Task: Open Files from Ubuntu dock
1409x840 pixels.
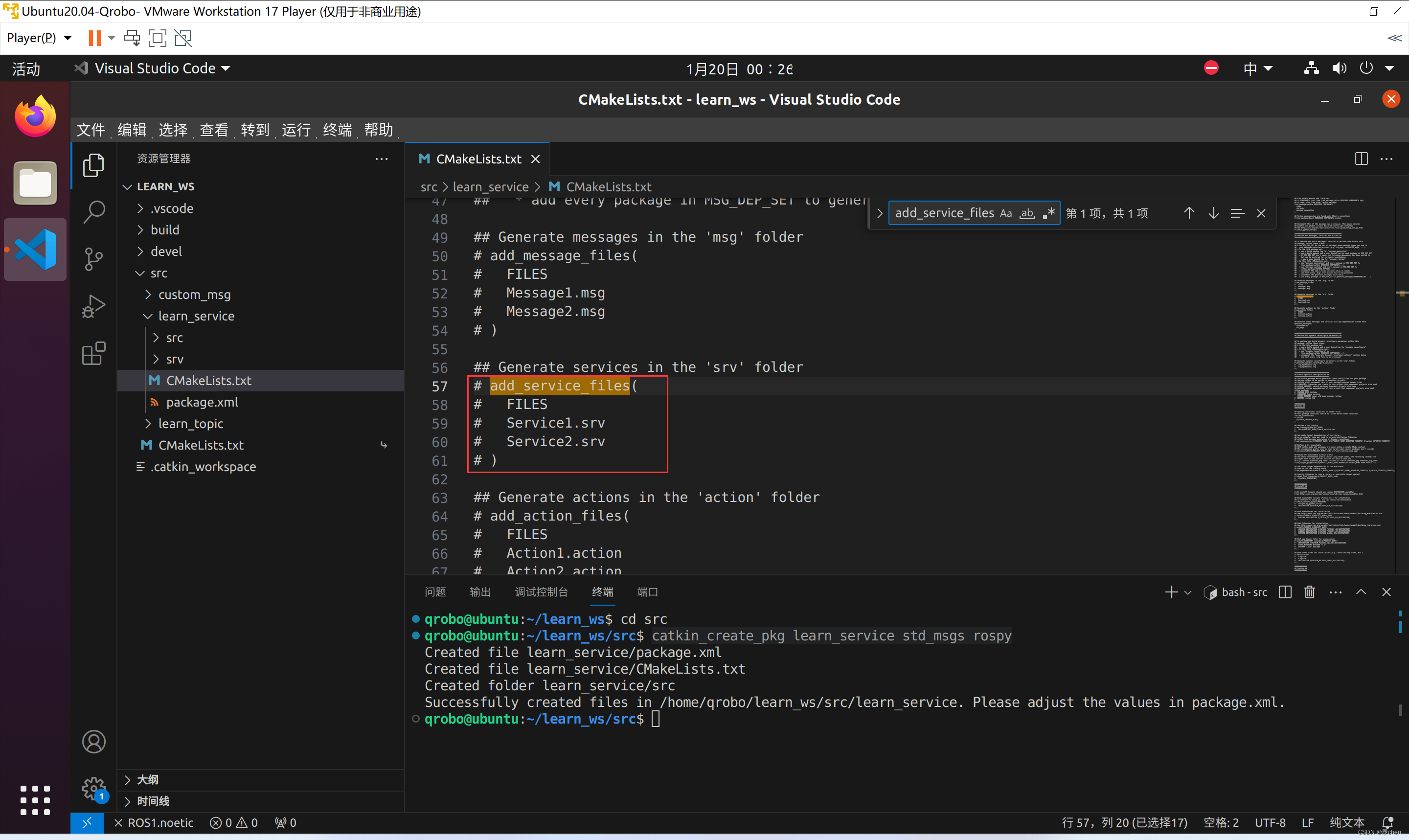Action: pos(35,183)
